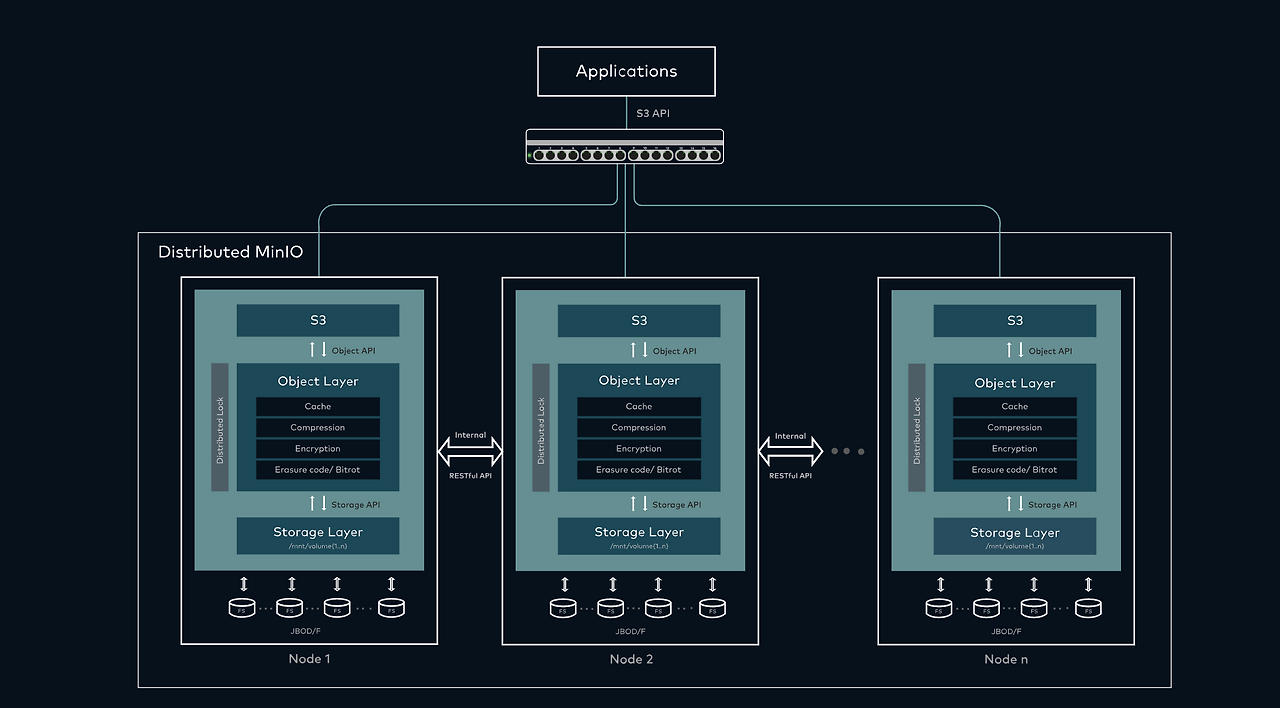Click the Distributed Lock bar in Node 1
This screenshot has width=1280, height=708.
[x=220, y=428]
